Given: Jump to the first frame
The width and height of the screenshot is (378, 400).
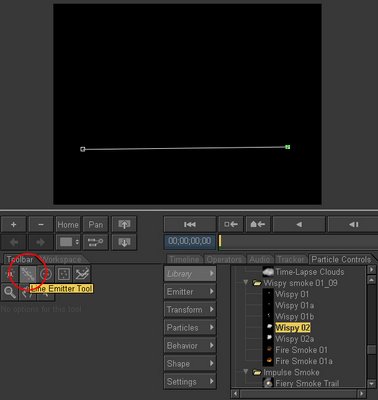Looking at the screenshot, I should point(190,225).
